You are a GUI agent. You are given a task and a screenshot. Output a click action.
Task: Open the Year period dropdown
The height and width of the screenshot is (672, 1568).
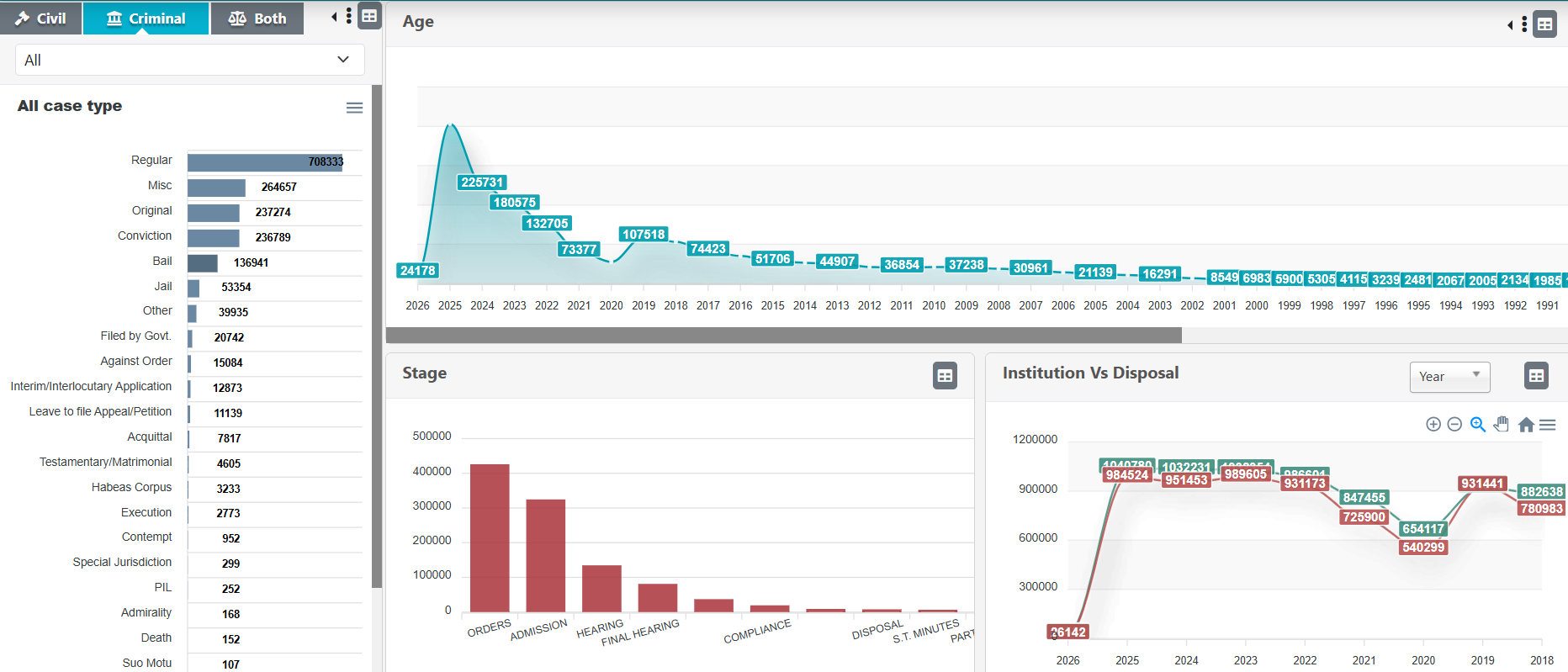(x=1449, y=377)
